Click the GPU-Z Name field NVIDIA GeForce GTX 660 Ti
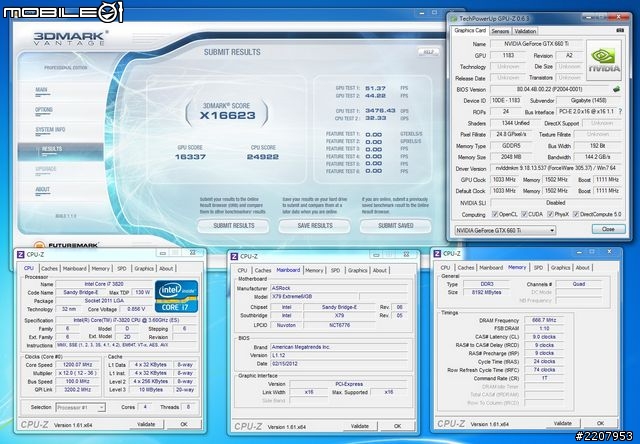This screenshot has height=444, width=640. (536, 44)
